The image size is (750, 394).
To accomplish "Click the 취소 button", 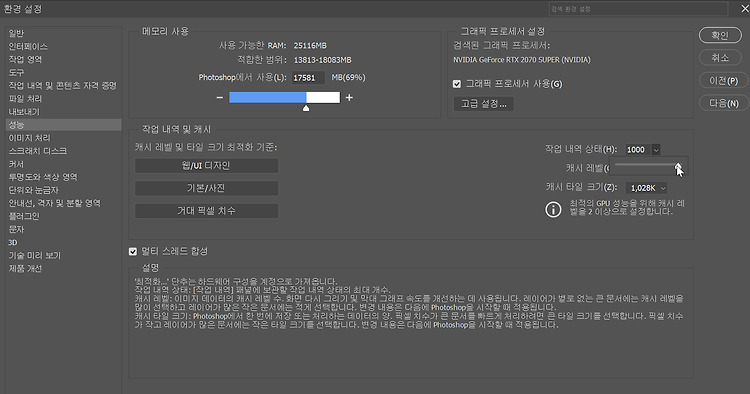I will 720,57.
